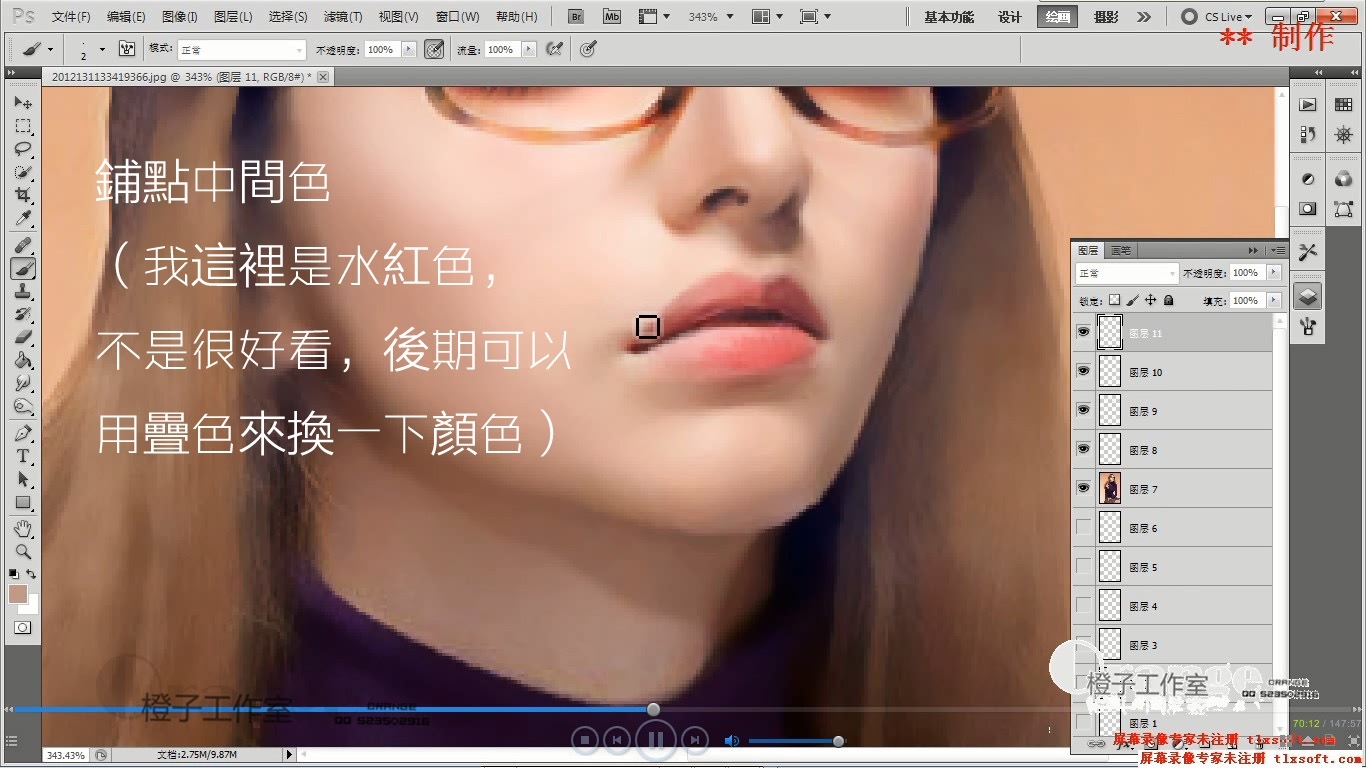Expand brush flow 流量 slider arrow
The width and height of the screenshot is (1366, 768).
pyautogui.click(x=529, y=49)
